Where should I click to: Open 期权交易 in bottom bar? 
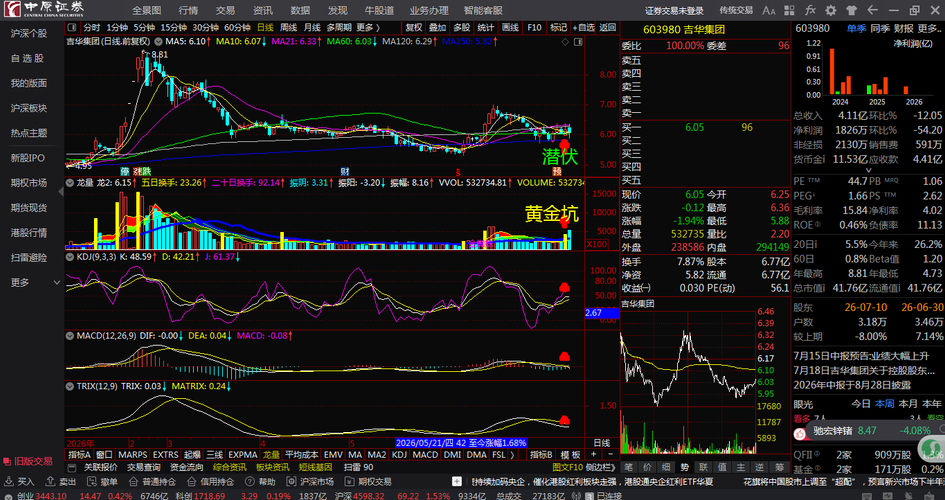point(368,482)
